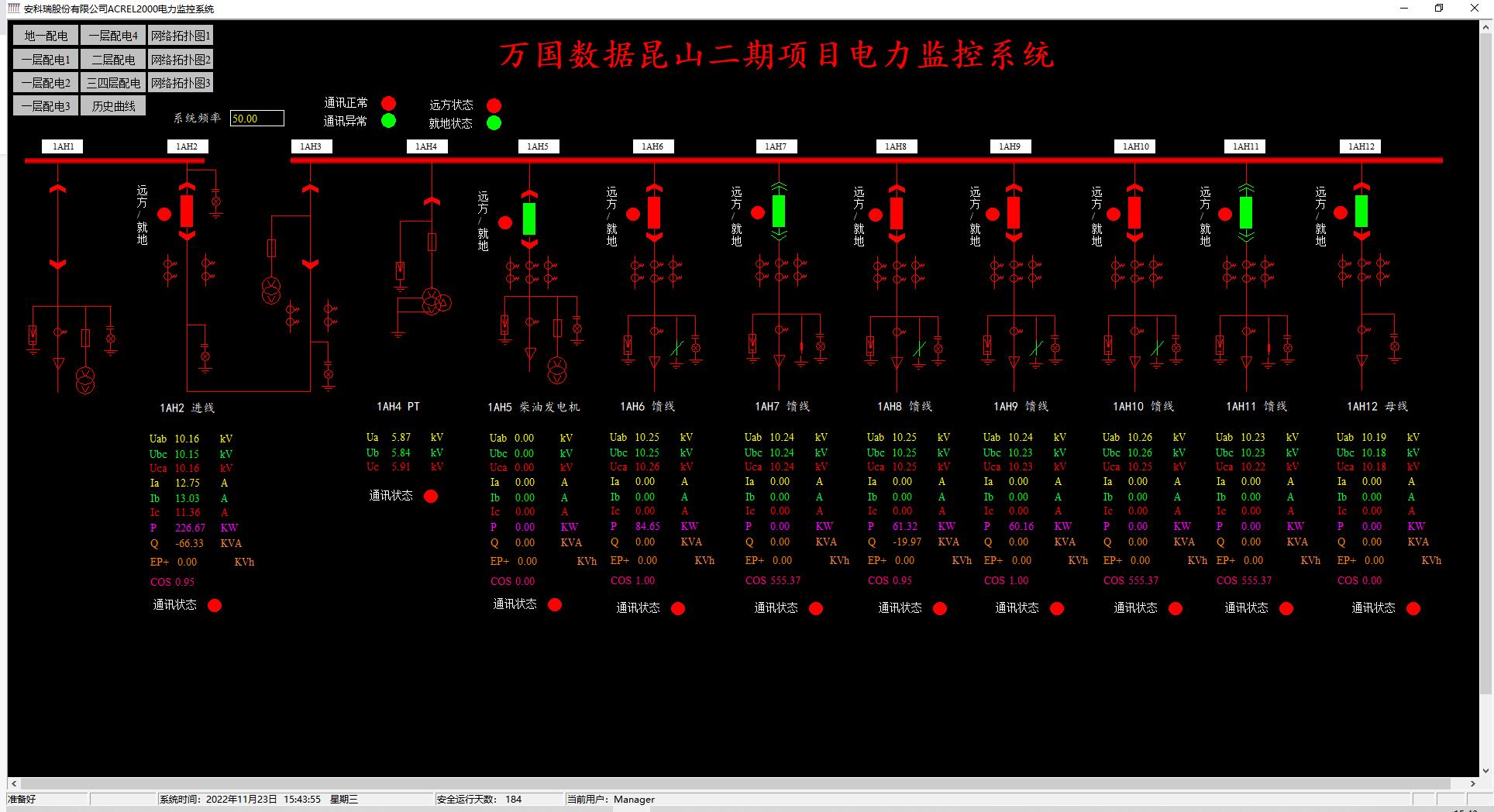
Task: Click 1AH6 馈线 通讯状态 indicator
Action: (678, 609)
